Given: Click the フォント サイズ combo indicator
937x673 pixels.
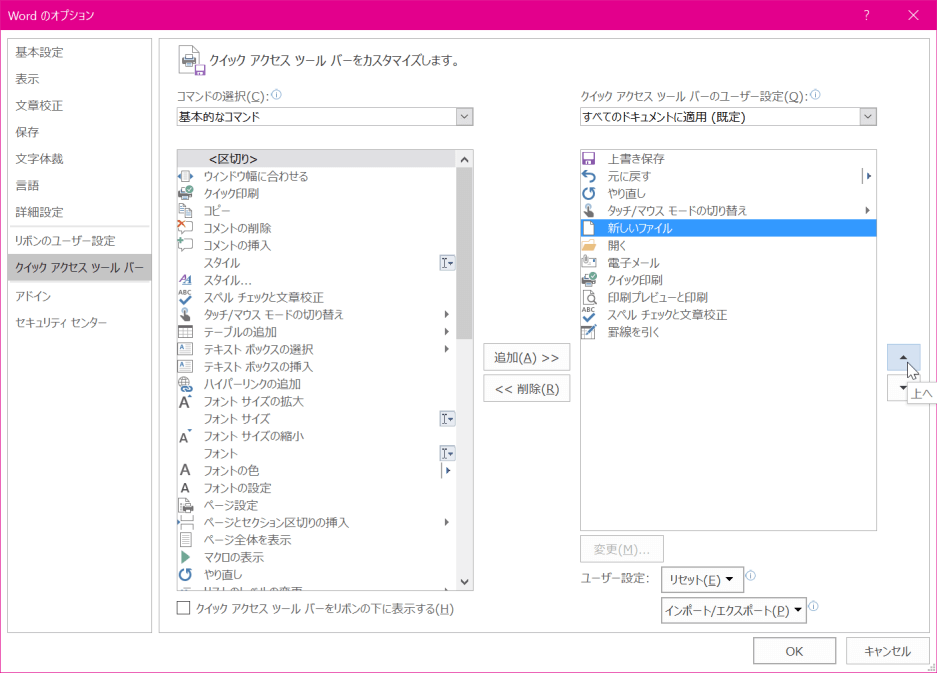Looking at the screenshot, I should pos(447,419).
